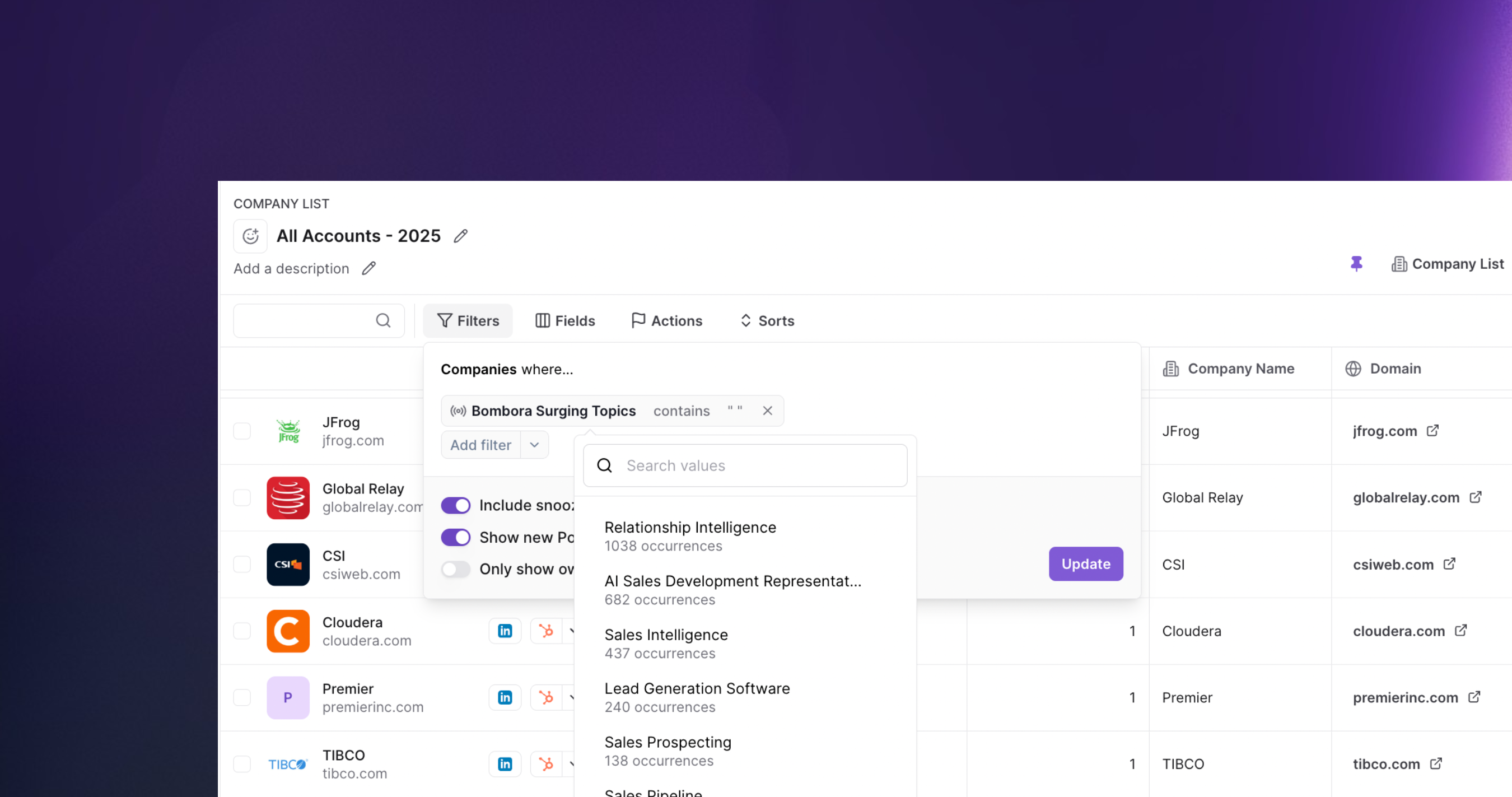This screenshot has width=1512, height=797.
Task: Select the Premier row checkbox
Action: coord(242,698)
